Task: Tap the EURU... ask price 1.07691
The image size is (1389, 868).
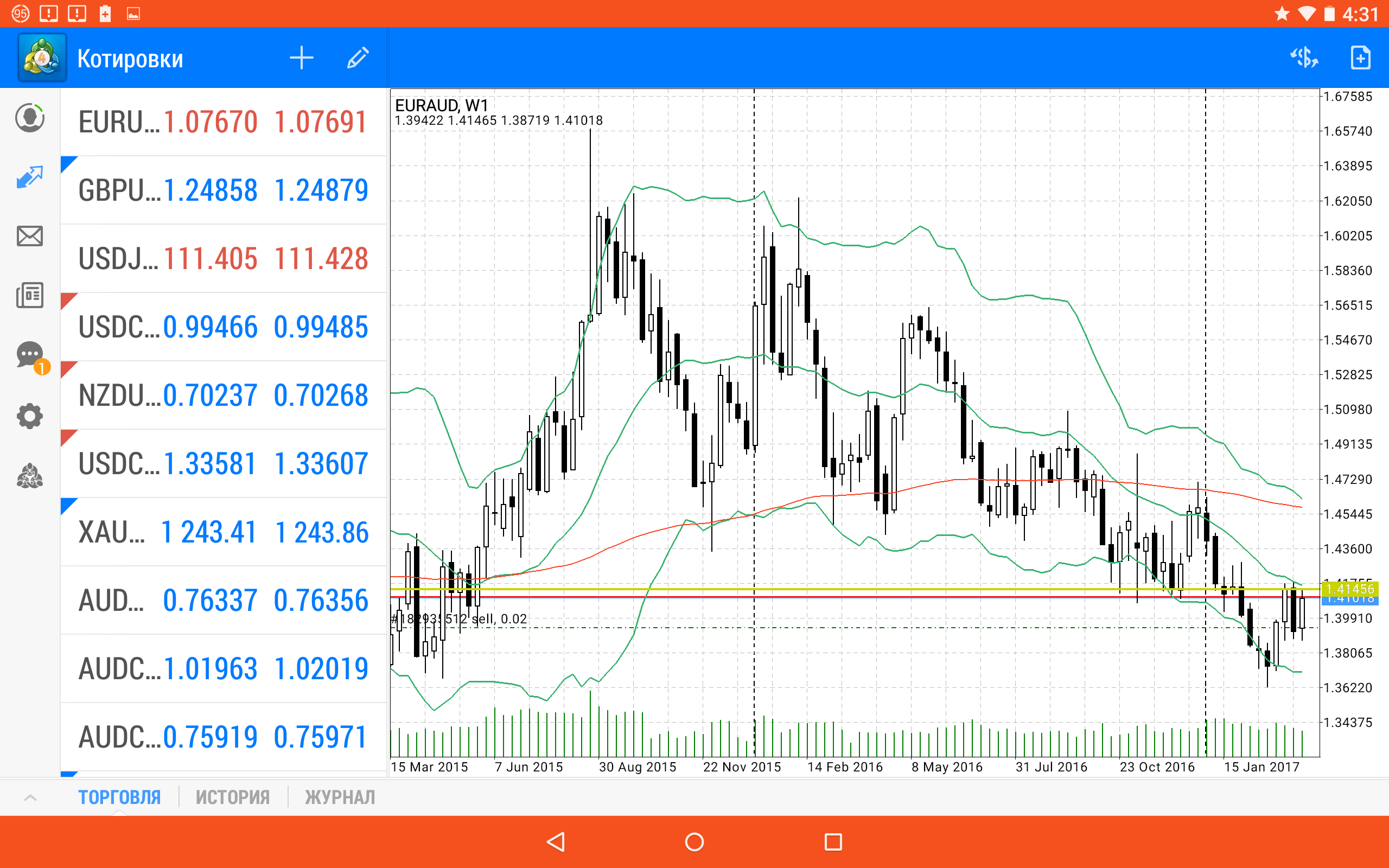Action: [x=321, y=122]
